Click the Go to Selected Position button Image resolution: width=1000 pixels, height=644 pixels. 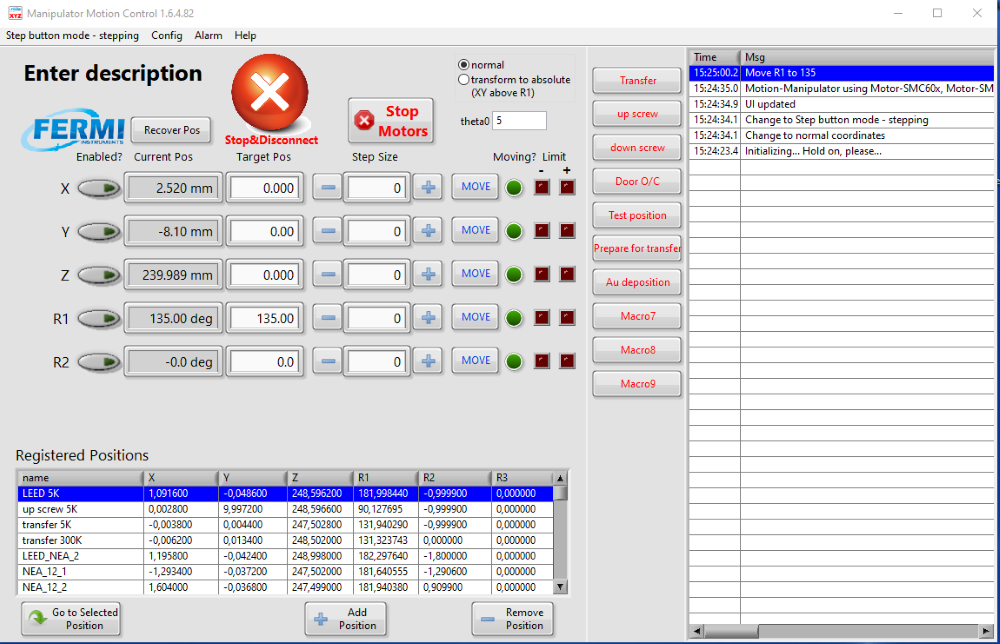(71, 619)
